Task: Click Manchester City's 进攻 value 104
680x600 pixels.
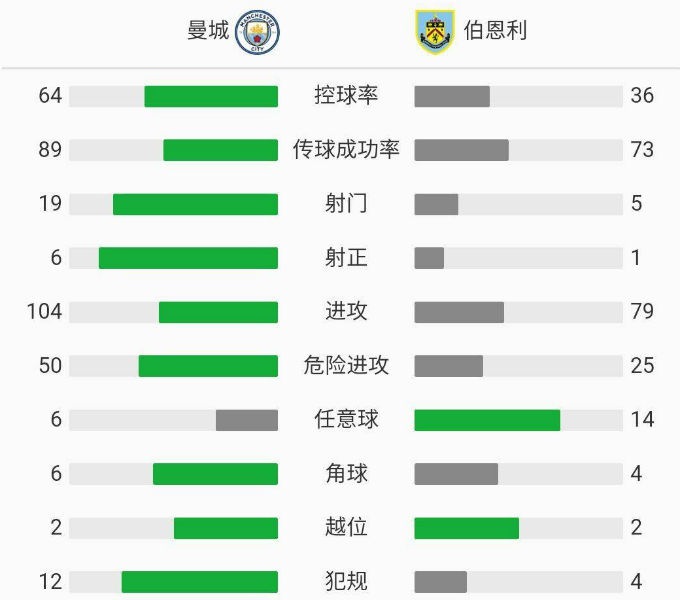Action: 44,312
